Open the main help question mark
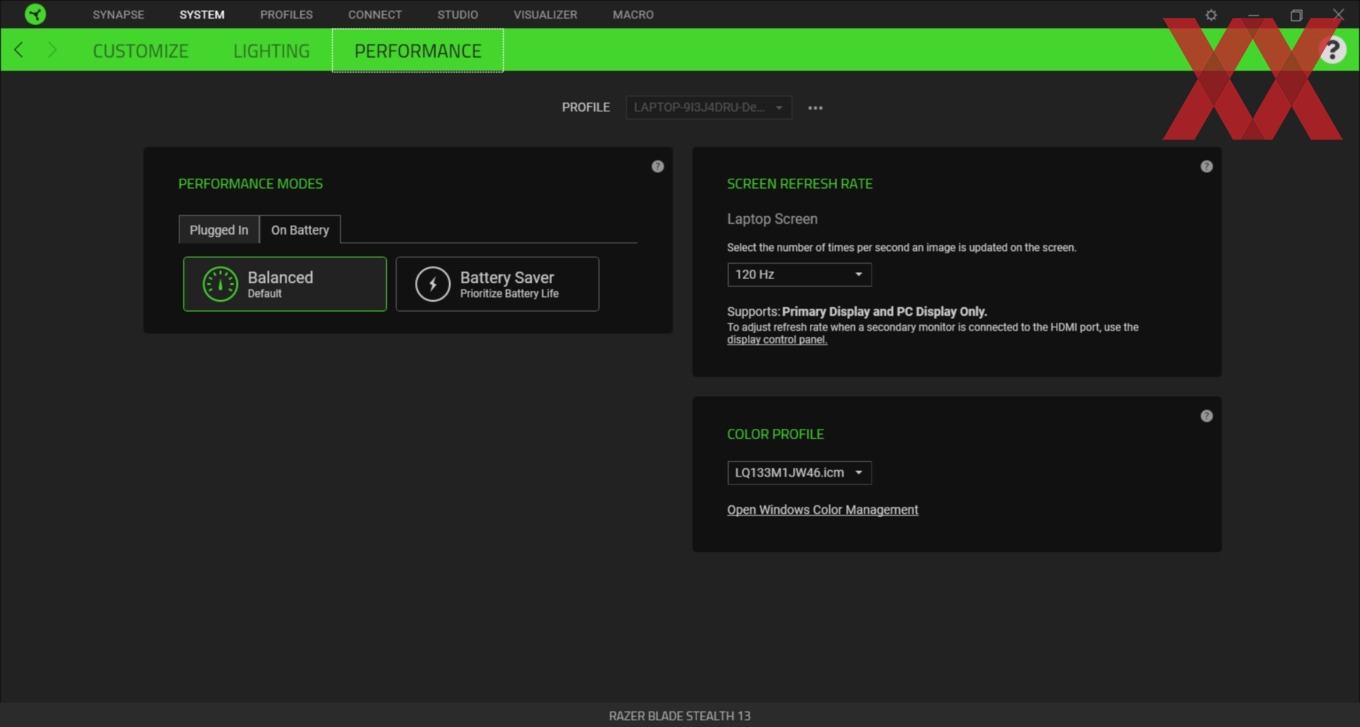The height and width of the screenshot is (727, 1360). (1332, 50)
